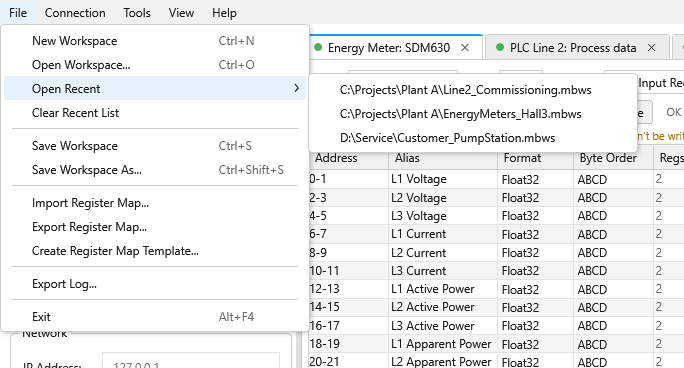Select Export Register Map...
This screenshot has height=368, width=684.
point(155,227)
